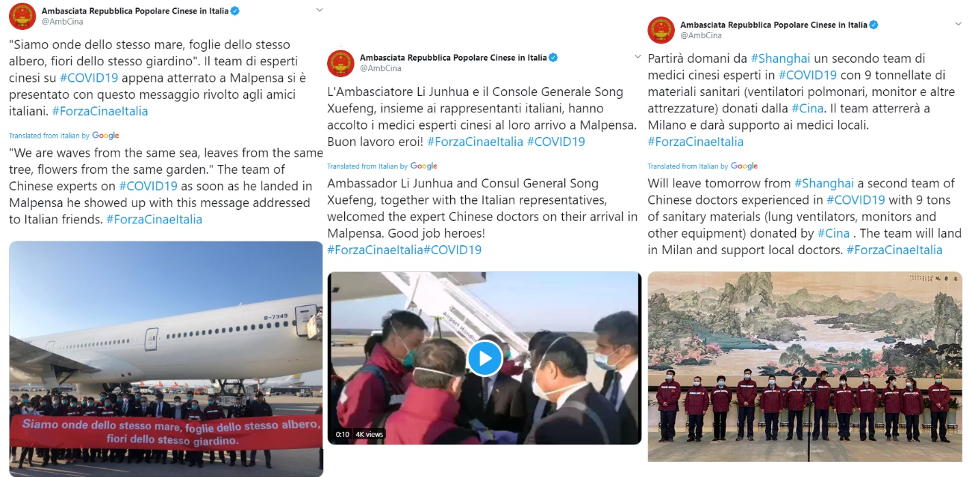Screen dimensions: 970x477
Task: Open #ForzaCinaeItalia hashtag in first Italian tweet
Action: pyautogui.click(x=100, y=112)
